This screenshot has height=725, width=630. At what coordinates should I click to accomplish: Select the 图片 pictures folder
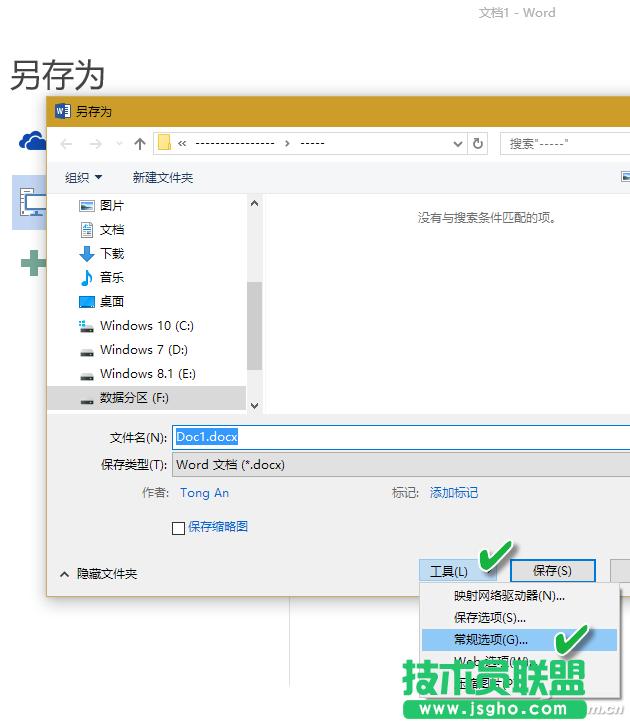(111, 205)
